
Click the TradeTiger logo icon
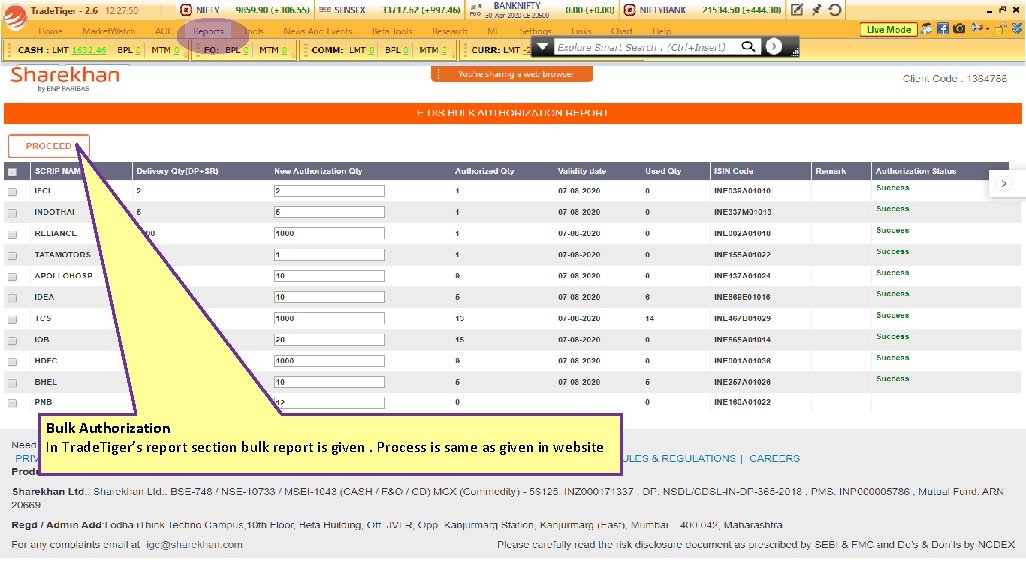pyautogui.click(x=14, y=16)
